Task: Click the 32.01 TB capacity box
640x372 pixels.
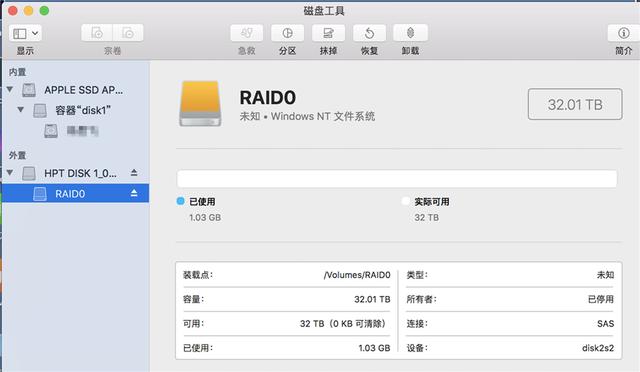Action: [x=575, y=104]
